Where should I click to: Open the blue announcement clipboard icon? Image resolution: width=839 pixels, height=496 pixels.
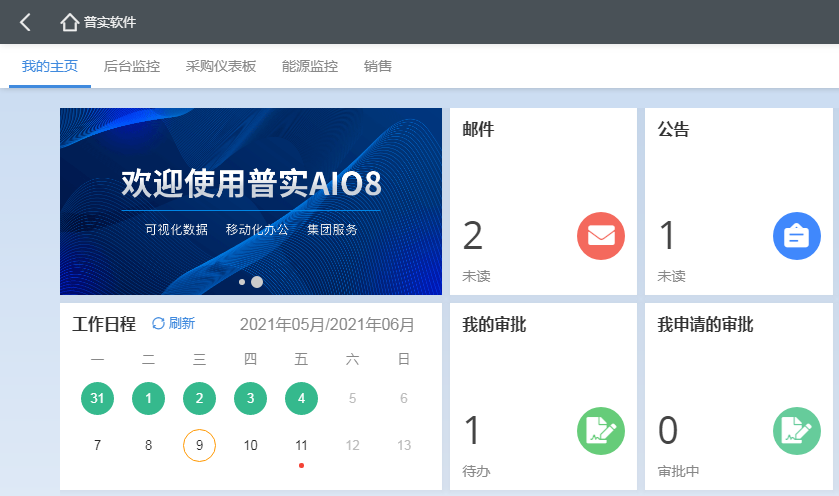797,236
